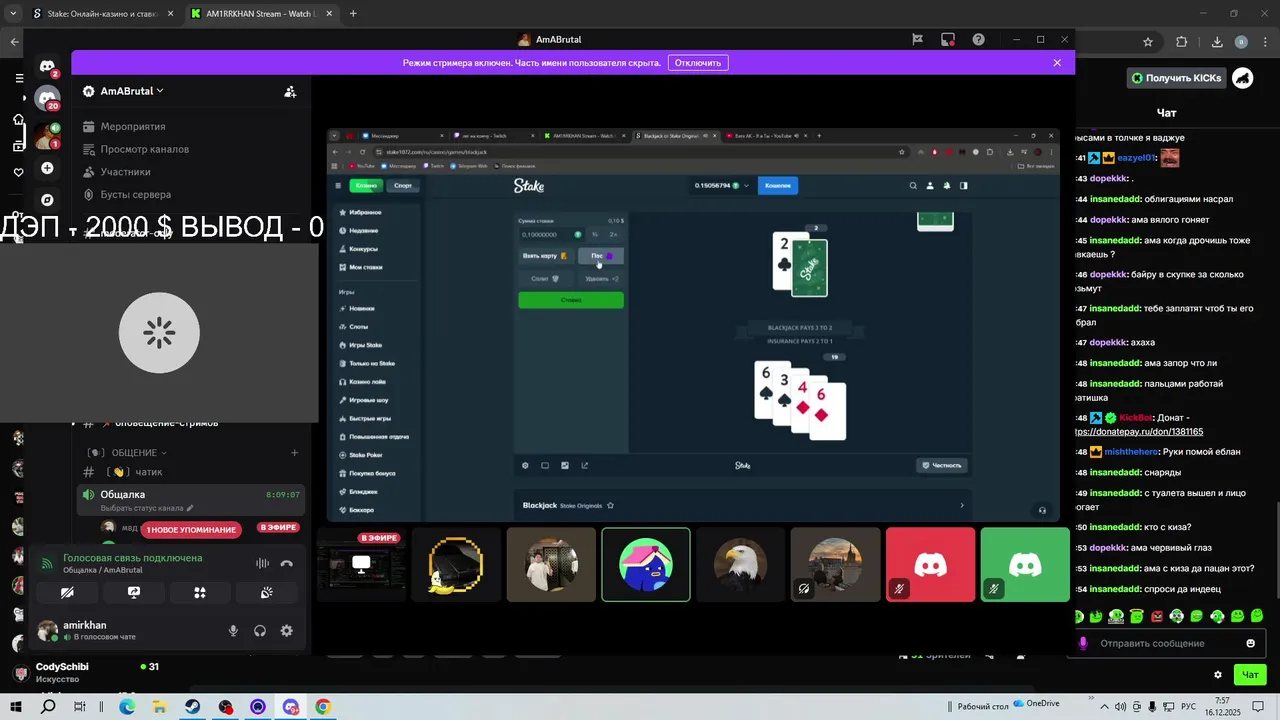Select the eagle avatar participant tile
The height and width of the screenshot is (720, 1280).
[x=740, y=565]
